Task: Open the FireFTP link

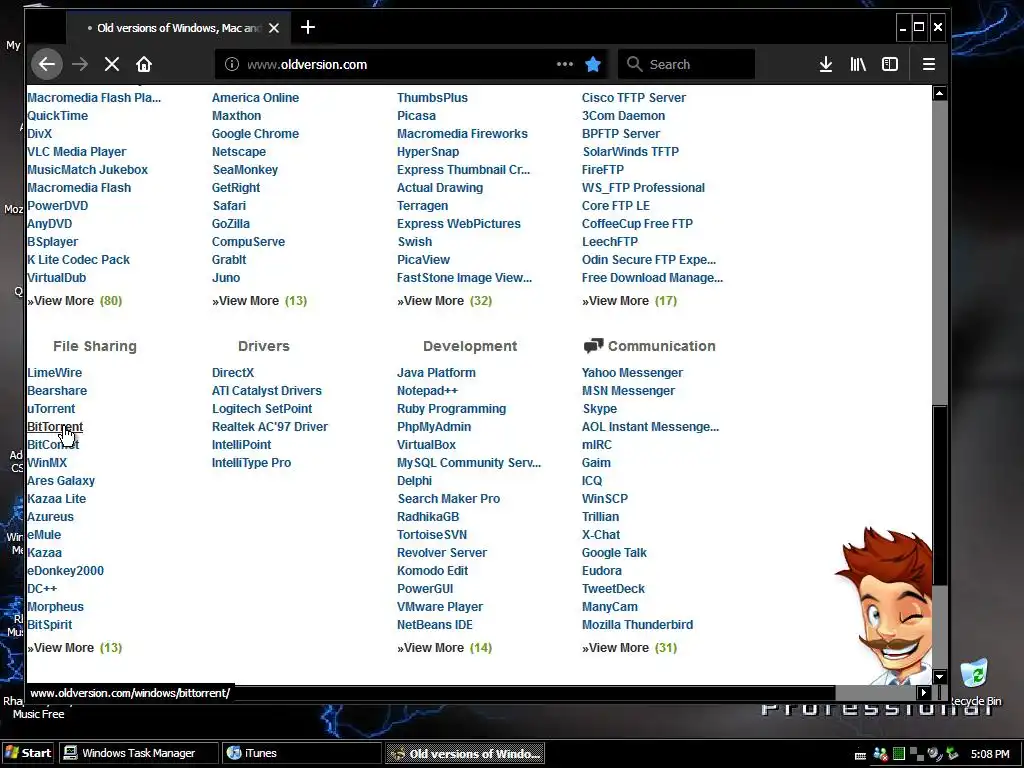Action: (603, 169)
